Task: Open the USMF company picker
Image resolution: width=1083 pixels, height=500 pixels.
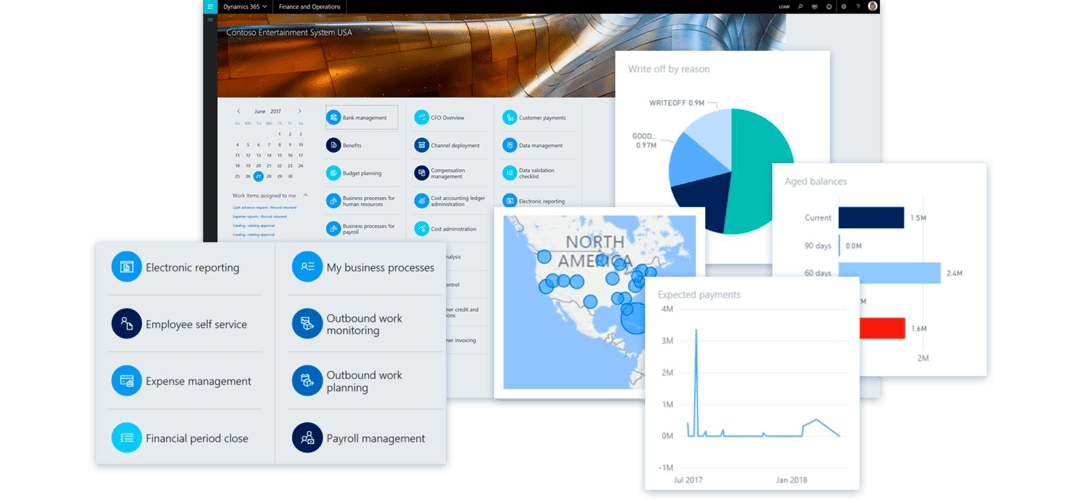Action: coord(785,6)
